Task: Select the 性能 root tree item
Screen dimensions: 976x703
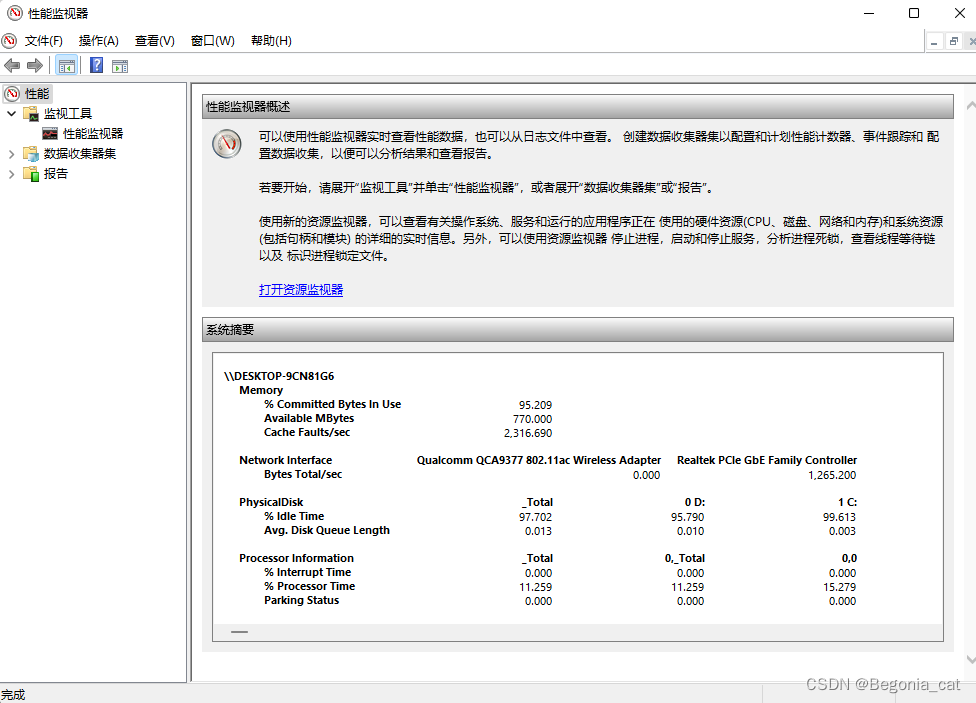Action: 35,92
